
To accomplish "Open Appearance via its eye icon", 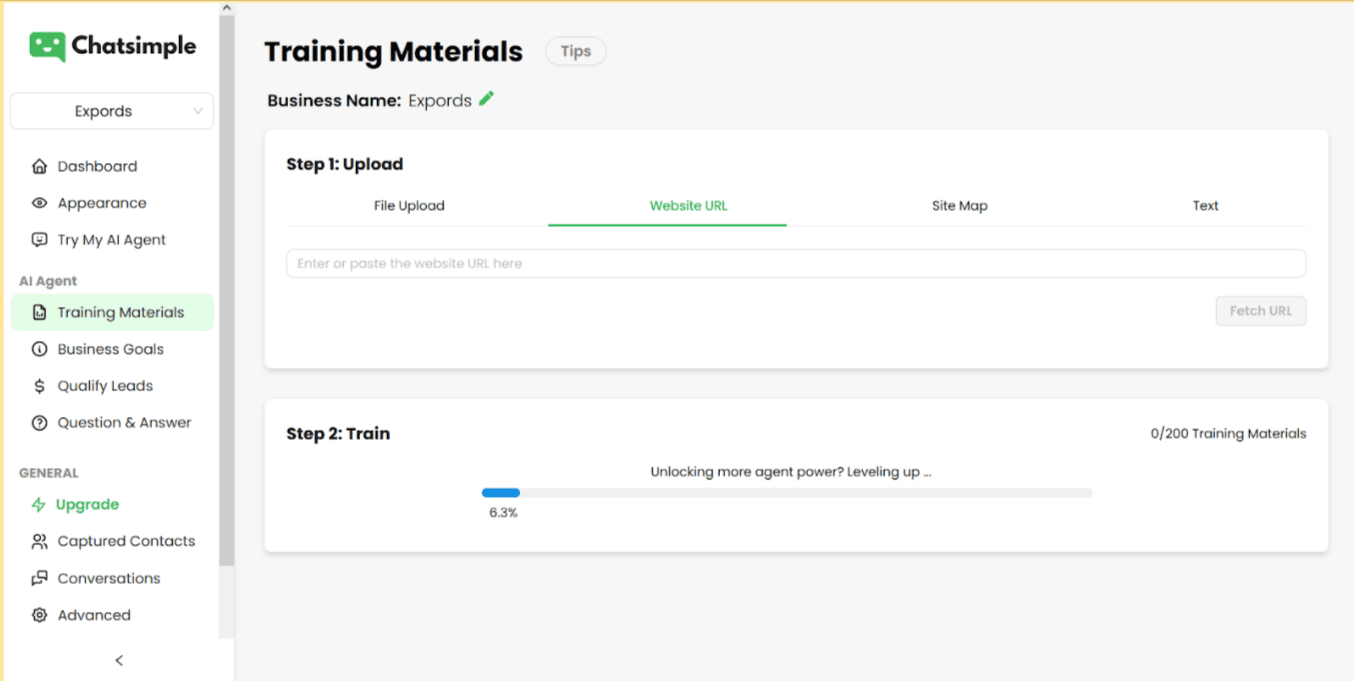I will [38, 203].
